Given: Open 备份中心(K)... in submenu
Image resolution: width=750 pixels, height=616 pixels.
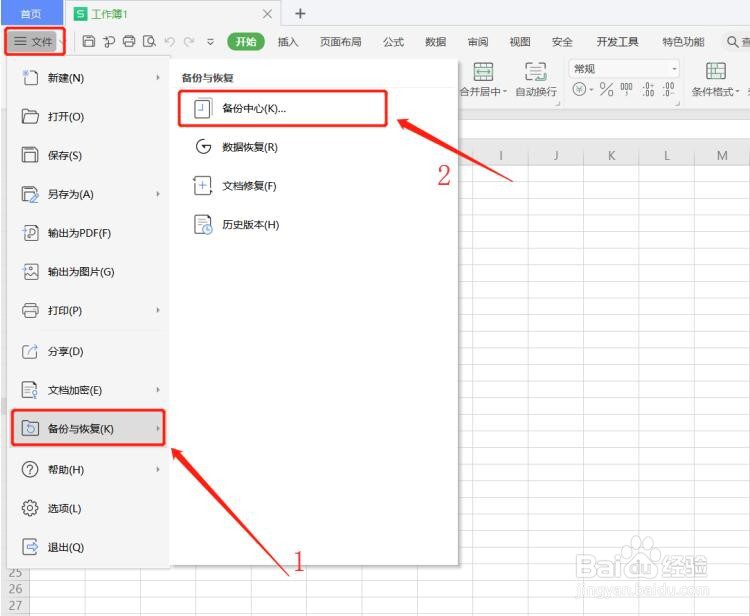Looking at the screenshot, I should (282, 109).
